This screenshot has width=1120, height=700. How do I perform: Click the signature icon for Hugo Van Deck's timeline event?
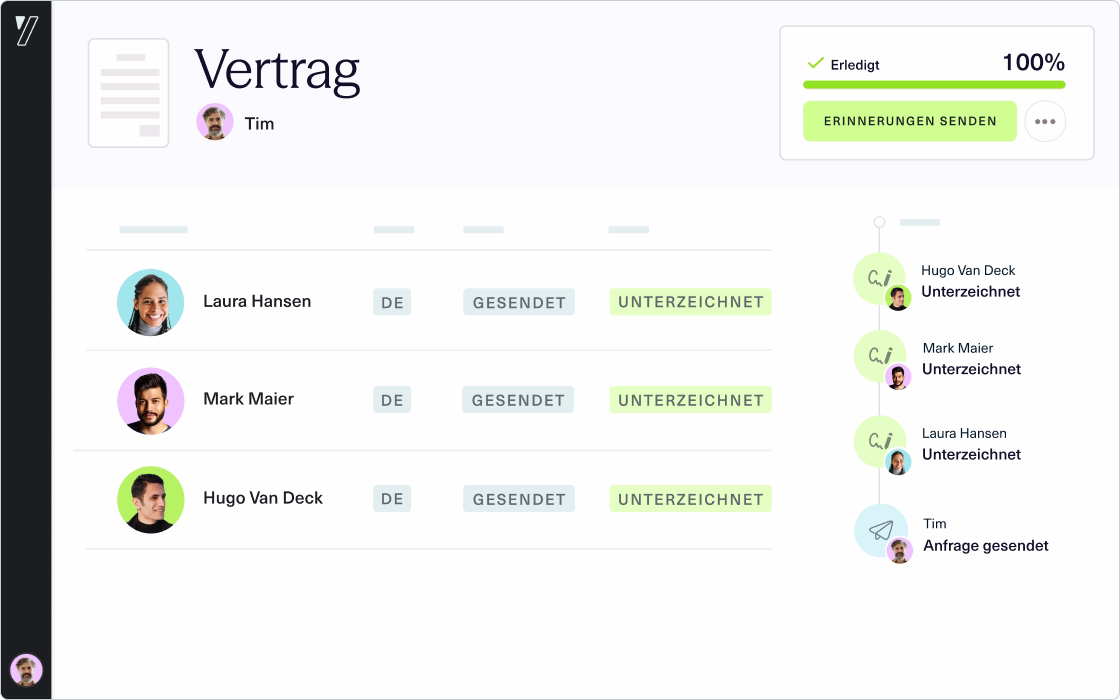point(879,278)
